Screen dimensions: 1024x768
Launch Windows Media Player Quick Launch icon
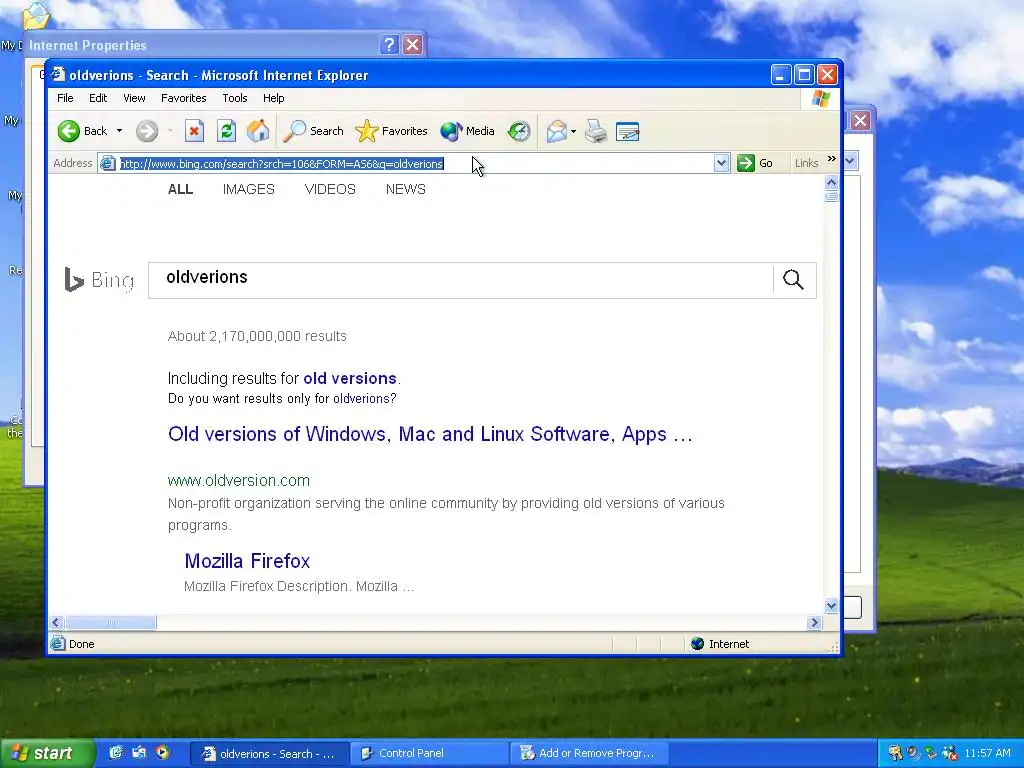(x=163, y=753)
